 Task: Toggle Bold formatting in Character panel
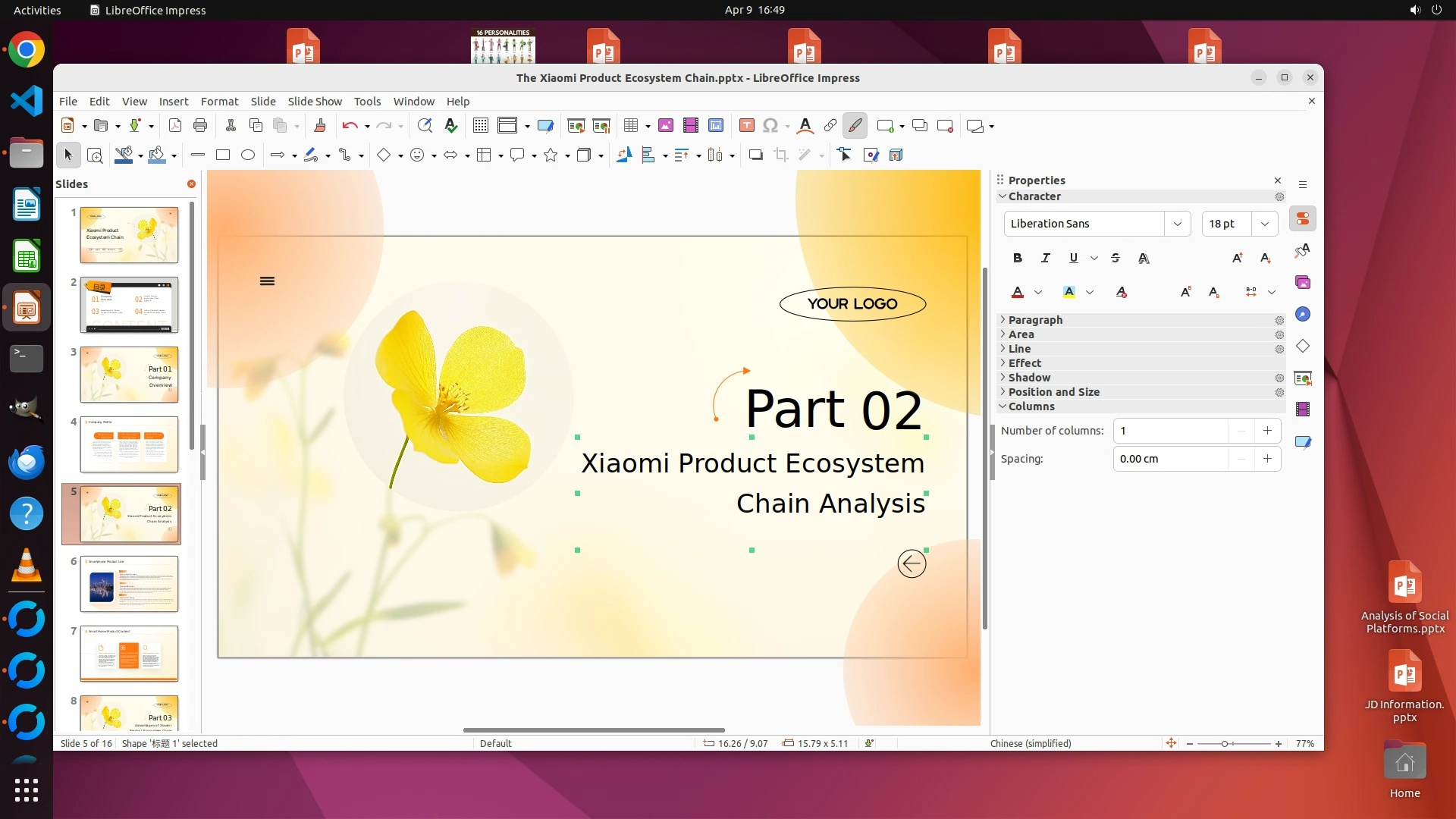1018,258
